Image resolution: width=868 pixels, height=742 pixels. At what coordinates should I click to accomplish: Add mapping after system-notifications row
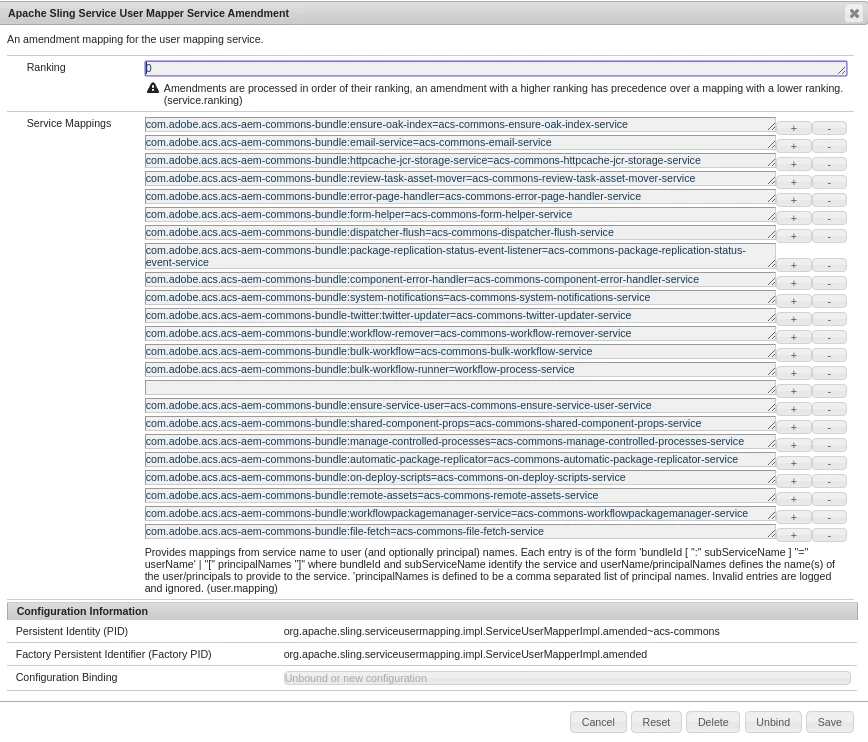(x=793, y=301)
